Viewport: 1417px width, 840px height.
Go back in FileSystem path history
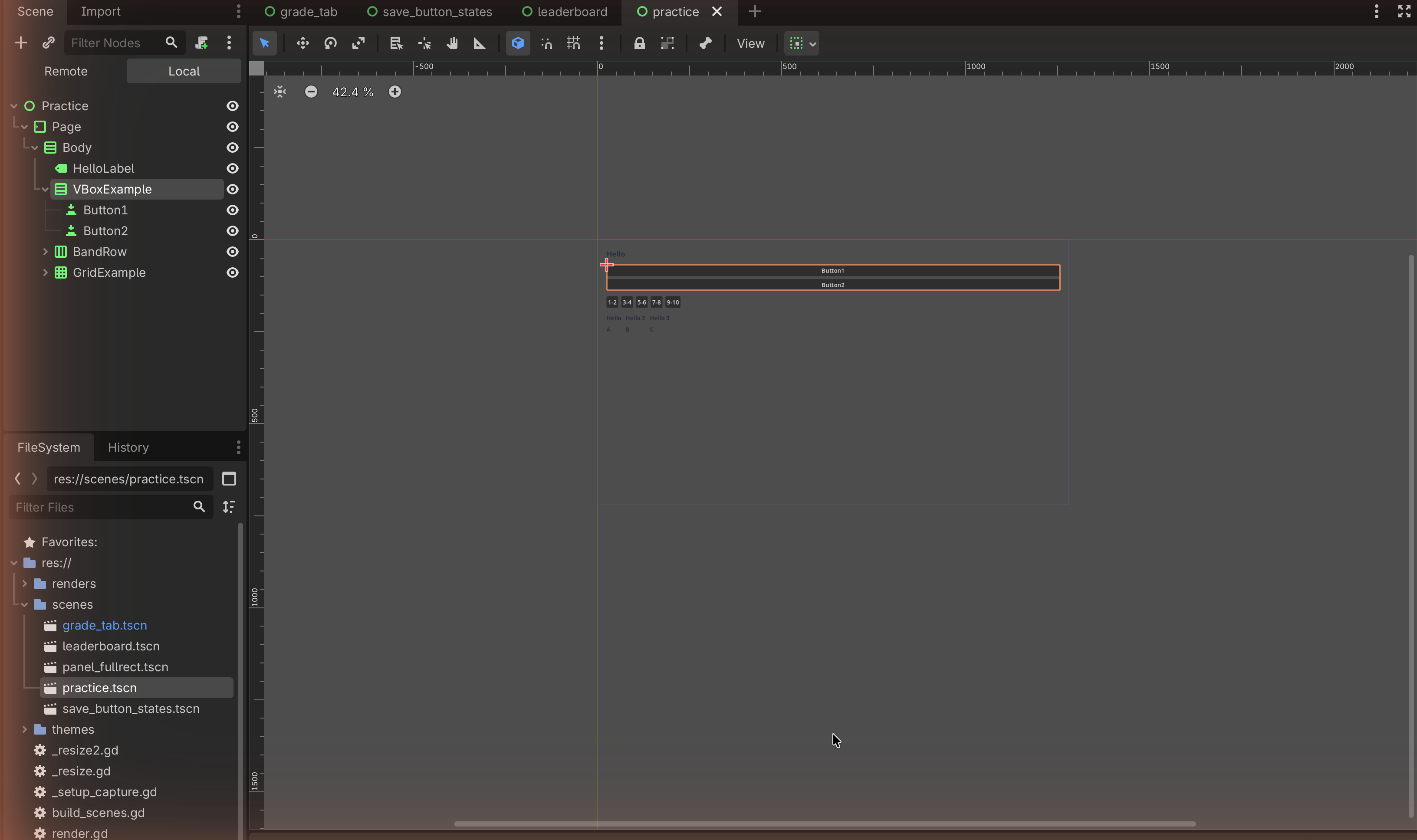click(x=17, y=479)
